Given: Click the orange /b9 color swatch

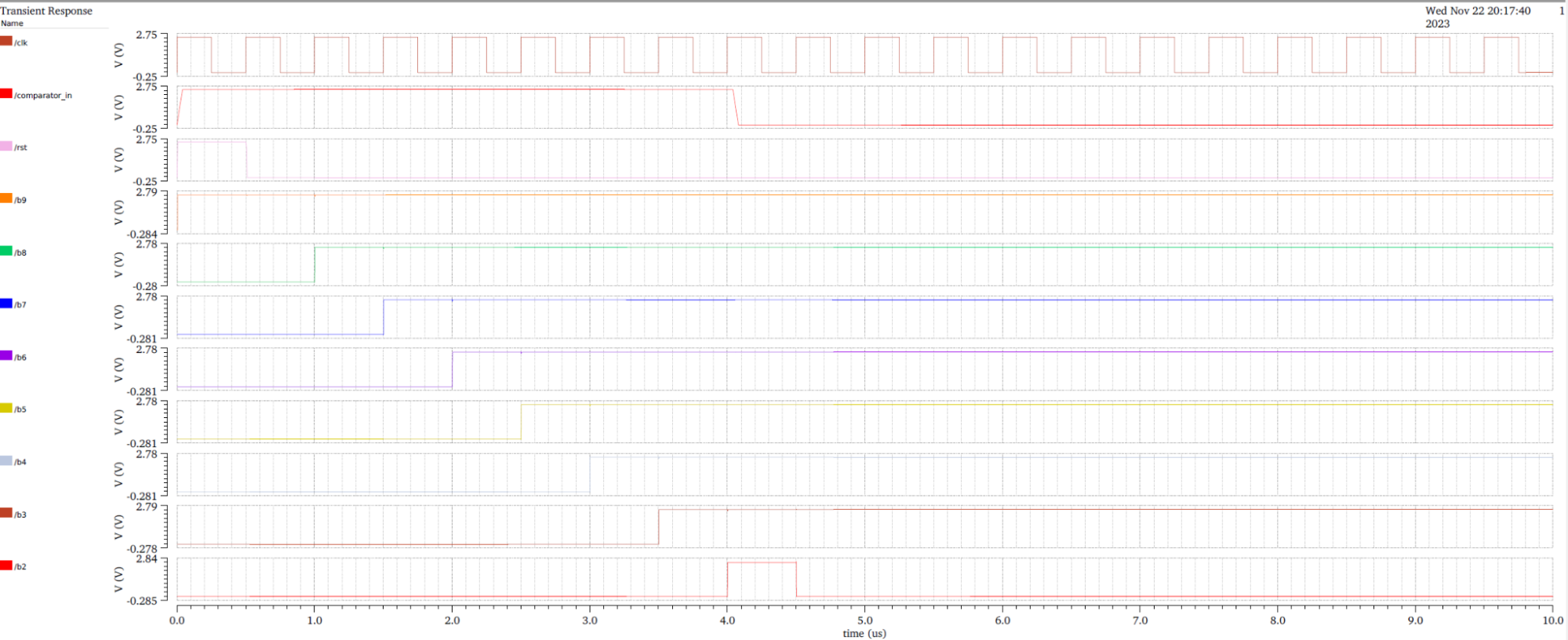Looking at the screenshot, I should pos(6,199).
